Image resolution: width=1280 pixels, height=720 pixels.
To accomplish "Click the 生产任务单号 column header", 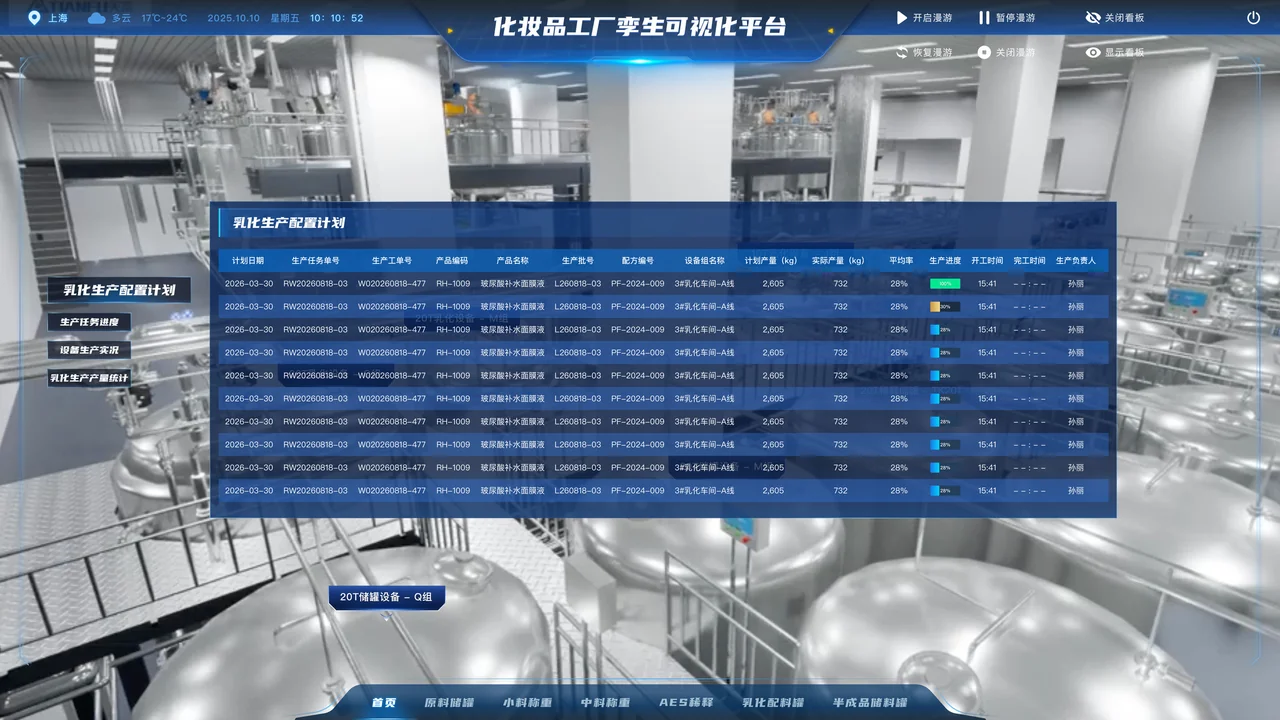I will tap(315, 261).
